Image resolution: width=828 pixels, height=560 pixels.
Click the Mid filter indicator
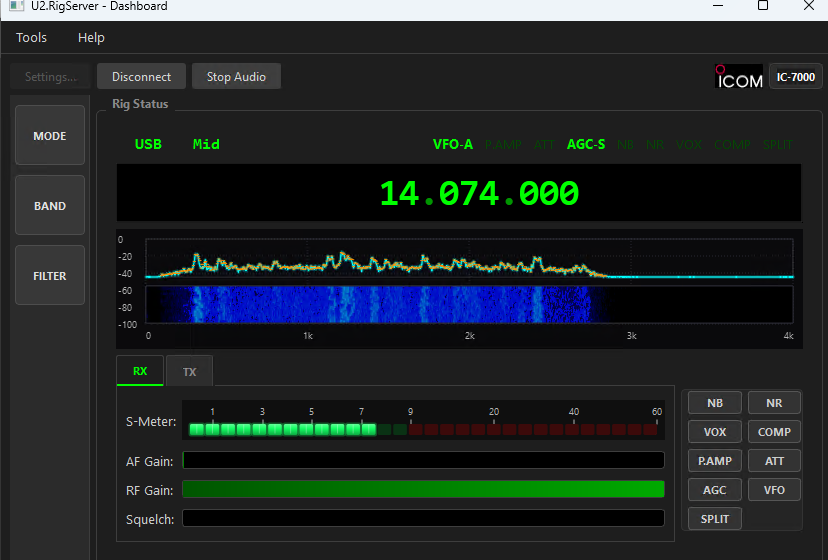click(x=206, y=144)
